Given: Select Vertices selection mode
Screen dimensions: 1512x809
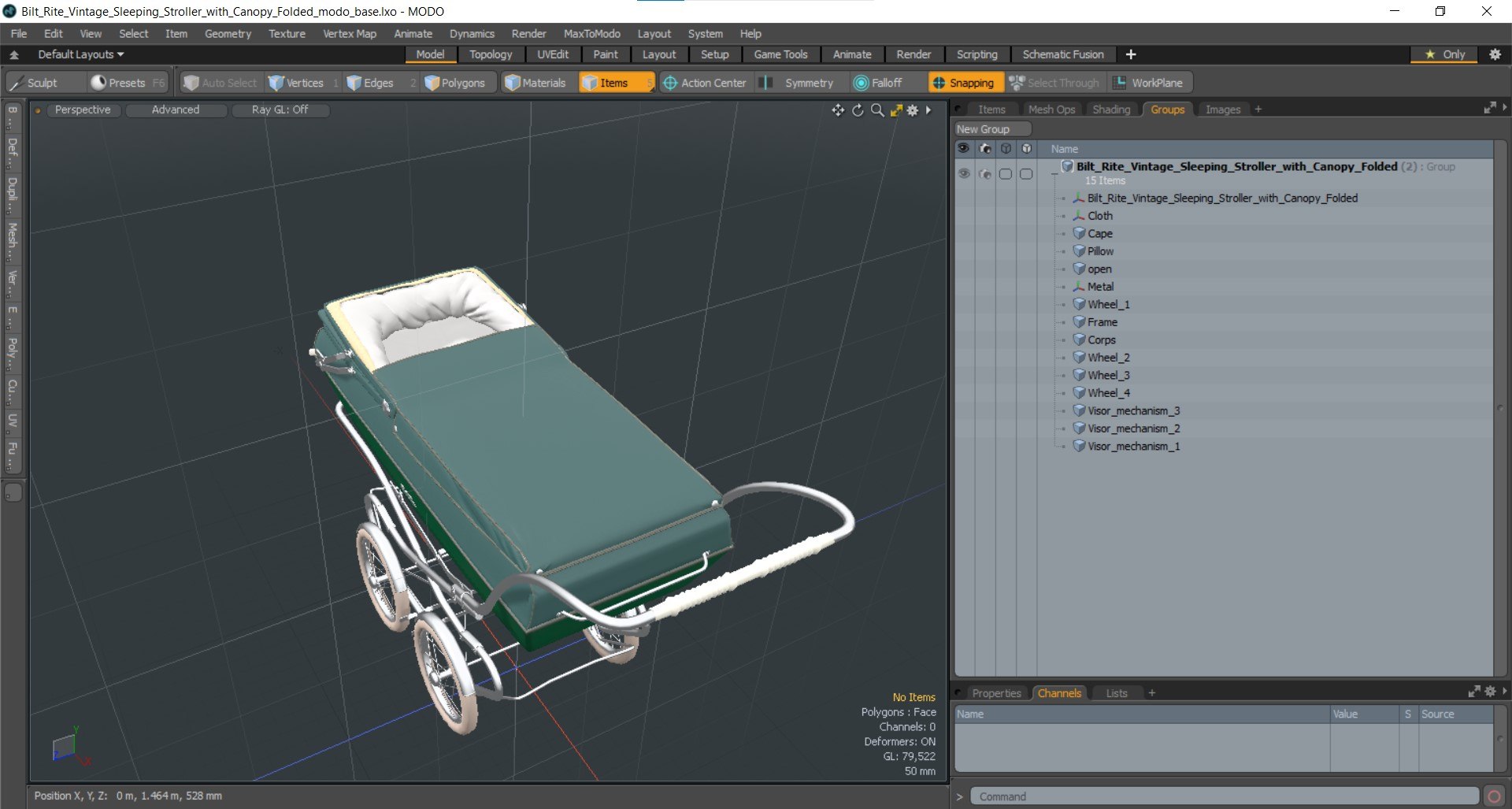Looking at the screenshot, I should [x=296, y=83].
